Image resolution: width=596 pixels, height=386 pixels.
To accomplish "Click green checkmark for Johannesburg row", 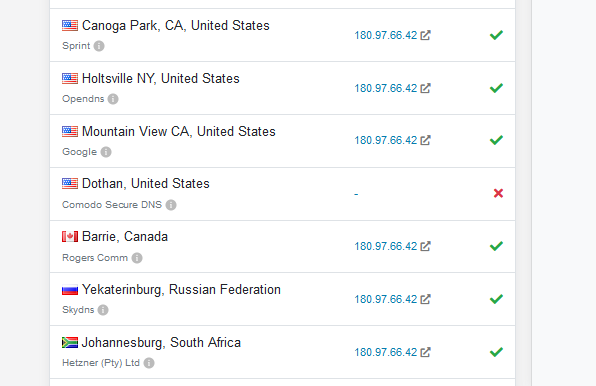I will 496,352.
